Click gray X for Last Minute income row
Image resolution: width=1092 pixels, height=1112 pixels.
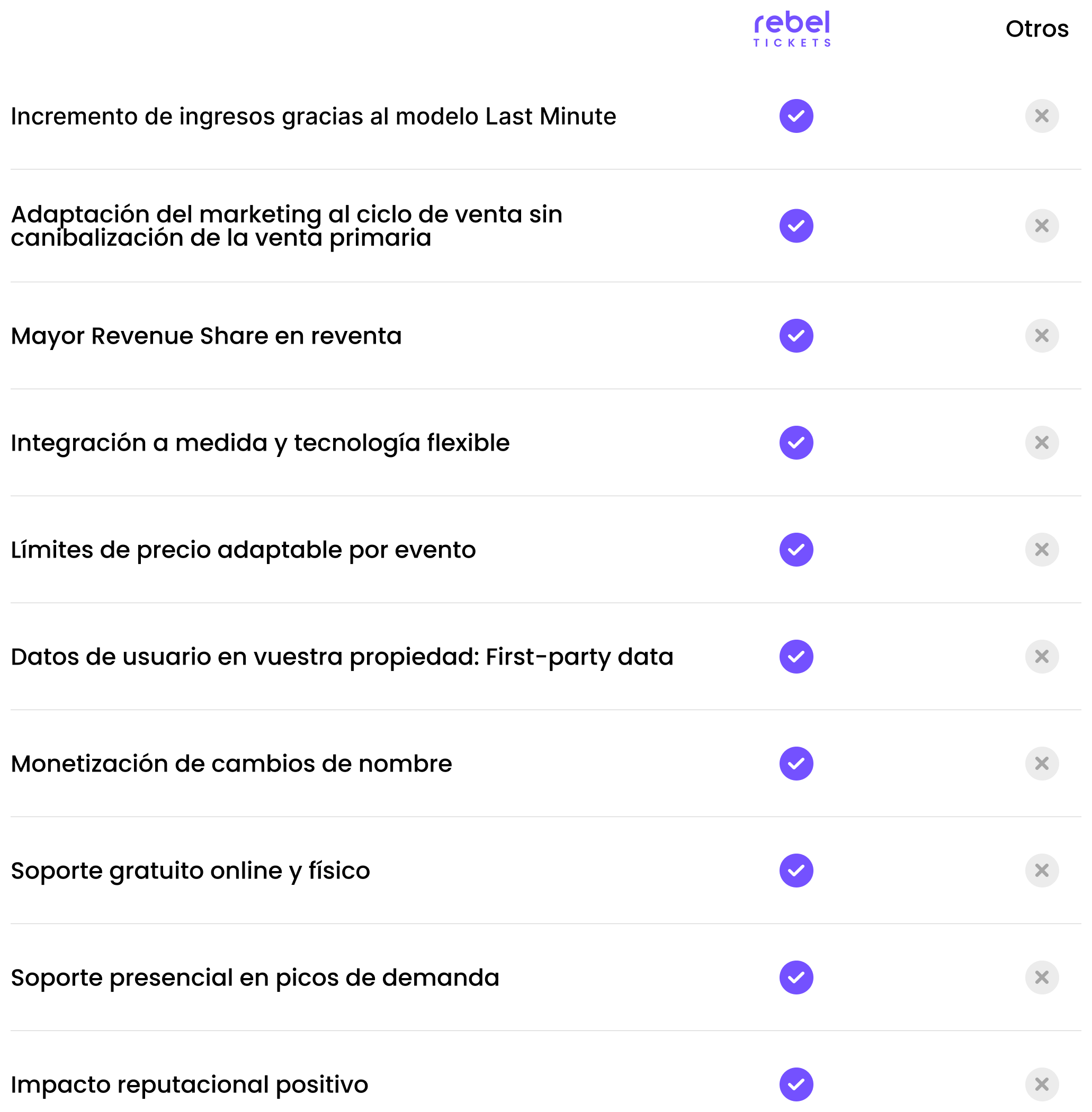pyautogui.click(x=1041, y=116)
